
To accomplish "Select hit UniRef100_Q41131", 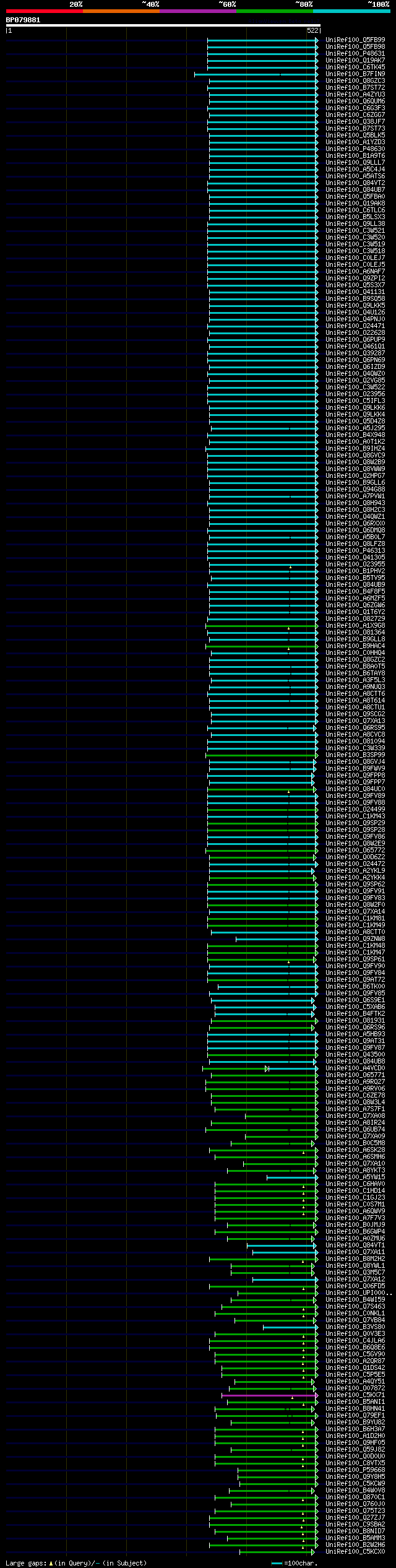I will pos(355,292).
